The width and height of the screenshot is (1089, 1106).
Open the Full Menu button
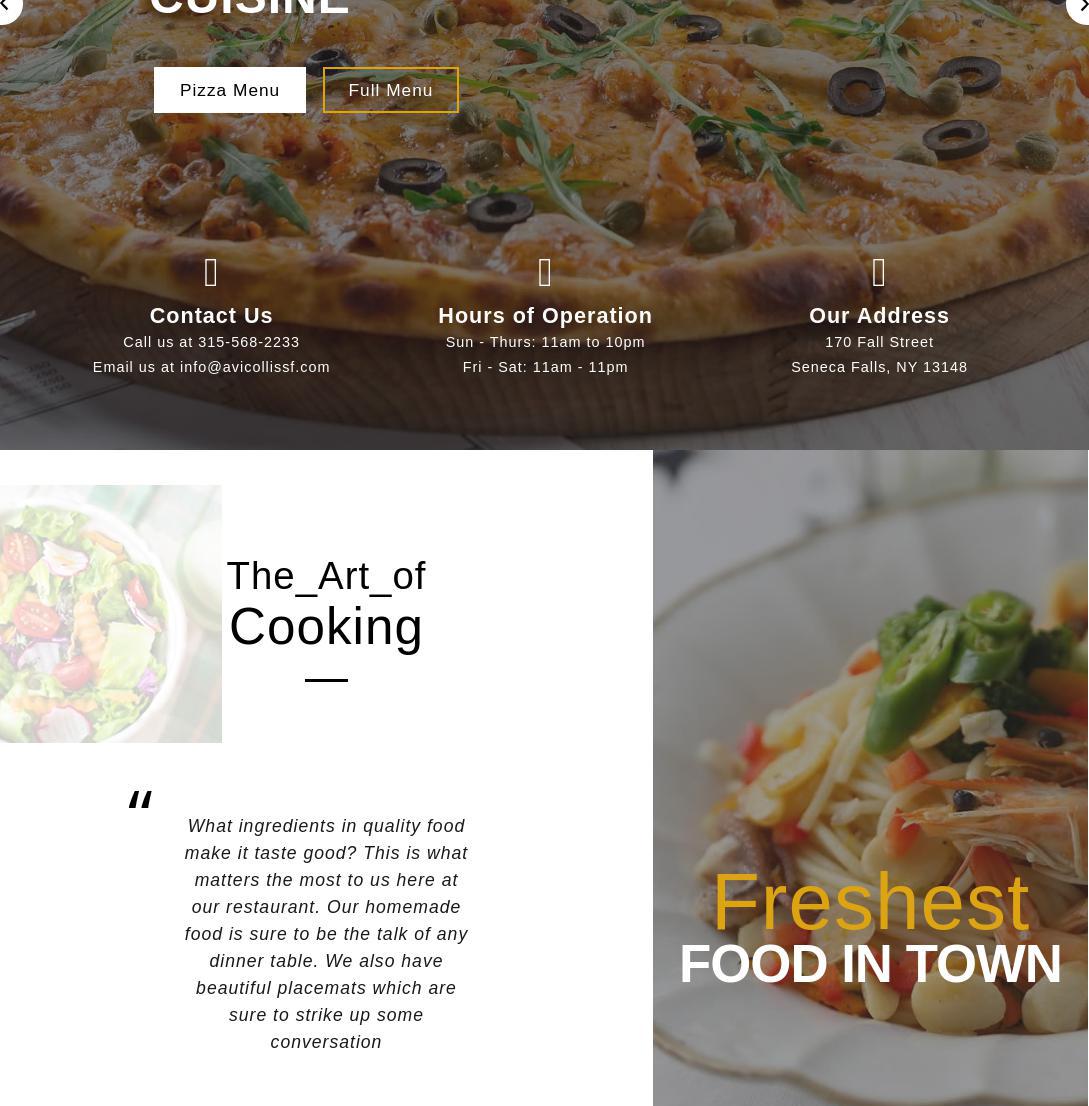pyautogui.click(x=391, y=90)
